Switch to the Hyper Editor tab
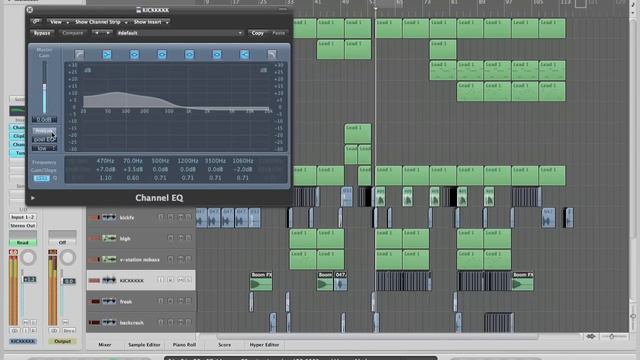 coord(264,345)
